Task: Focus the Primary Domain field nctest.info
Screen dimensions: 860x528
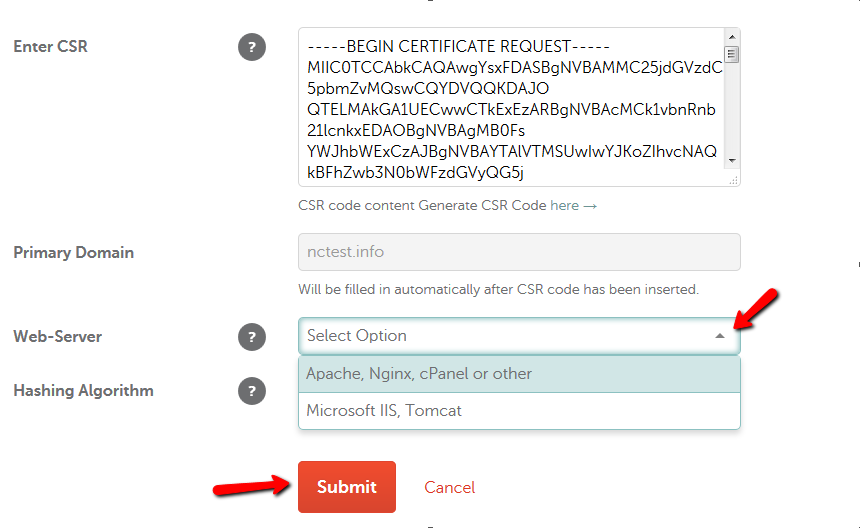Action: (519, 252)
